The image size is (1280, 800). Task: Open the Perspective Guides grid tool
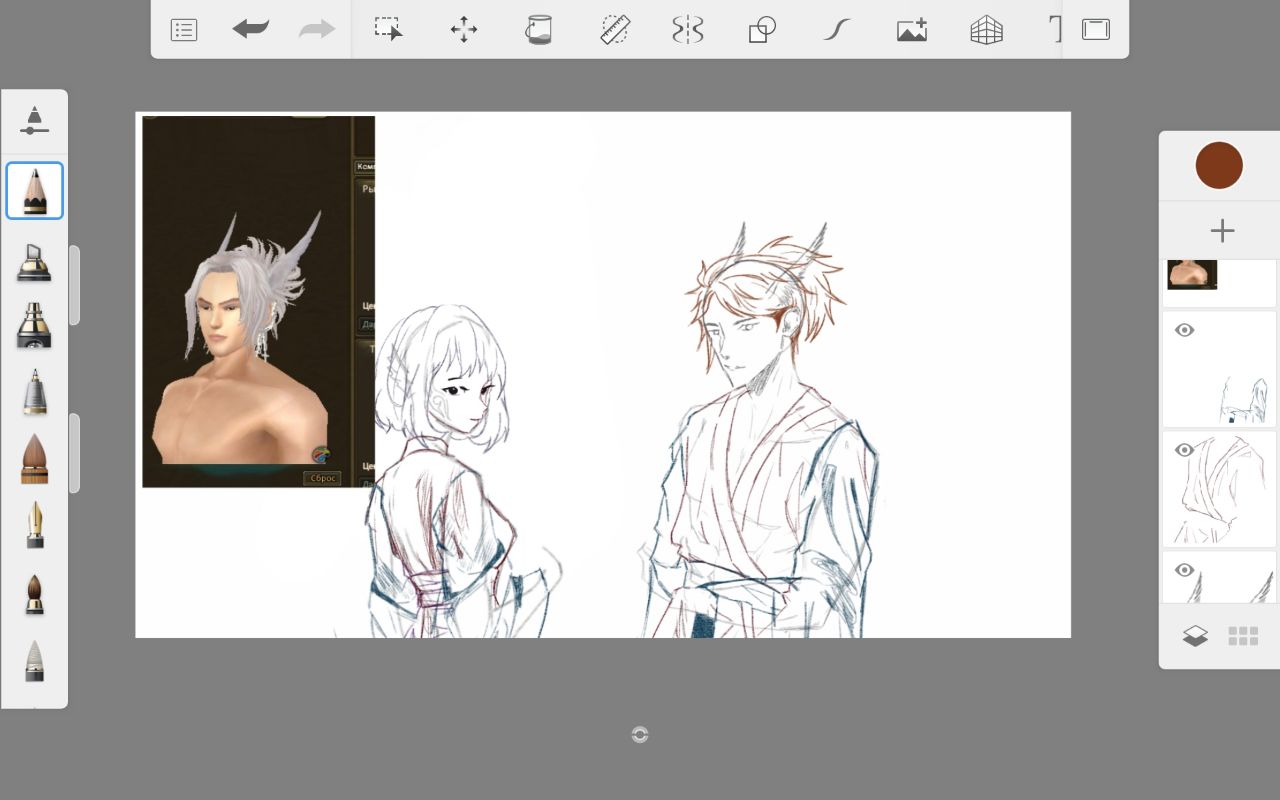tap(986, 30)
